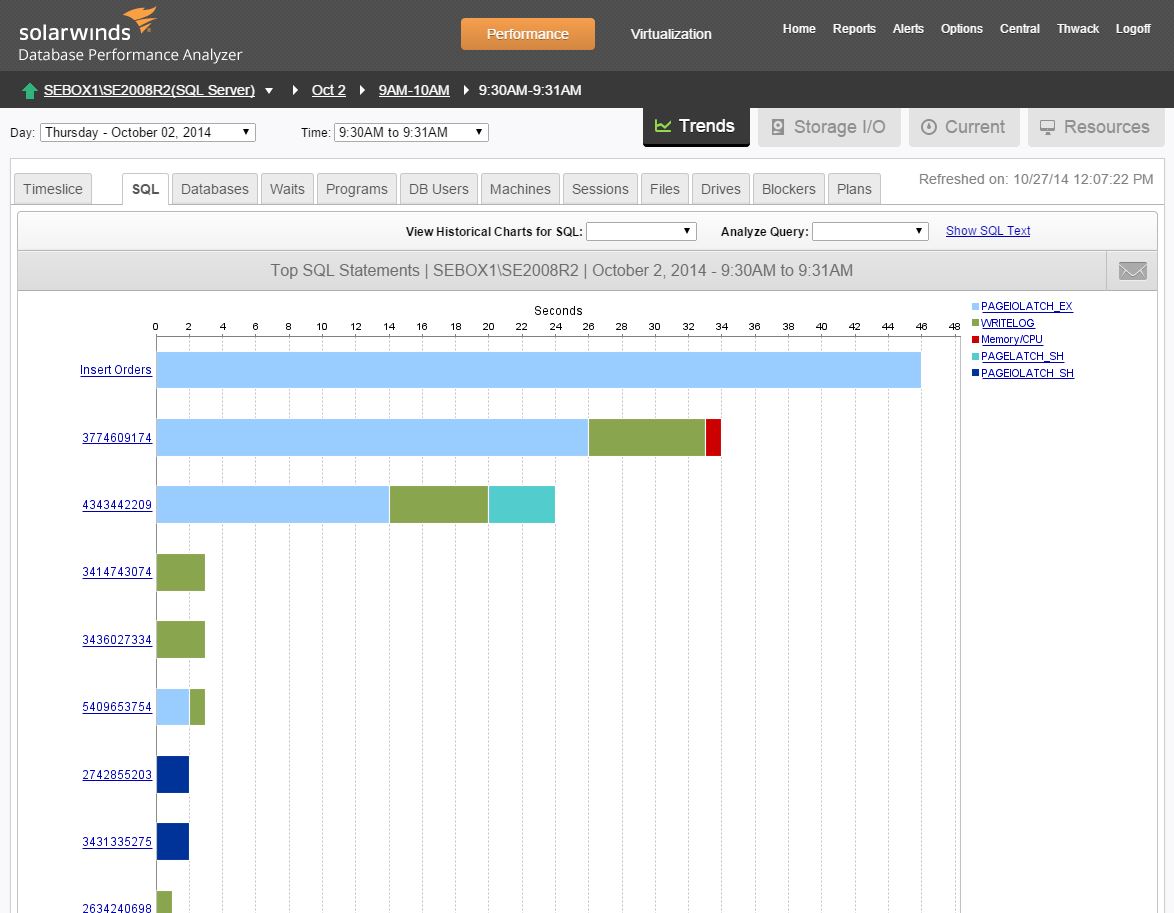Click the PAGELATCH_SH legend link
Screen dimensions: 1174x913
pos(1022,357)
